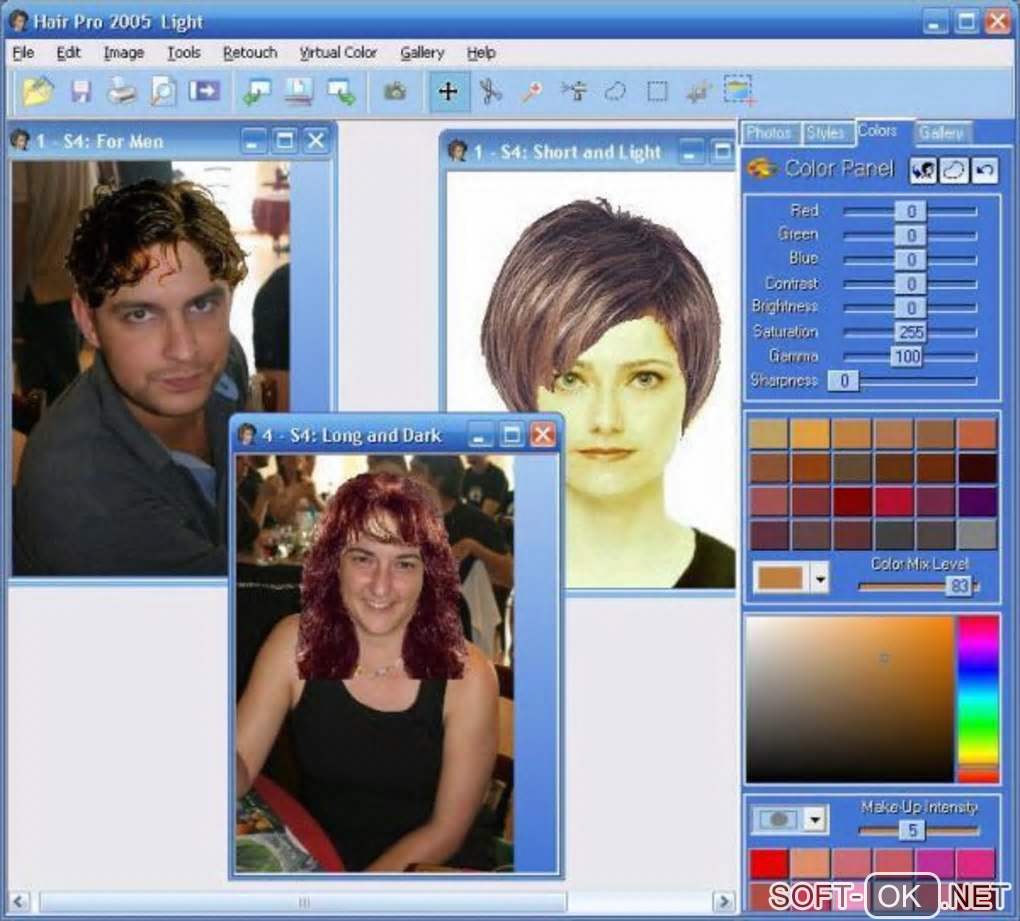1020x921 pixels.
Task: Click the current orange color preview box
Action: tap(781, 578)
